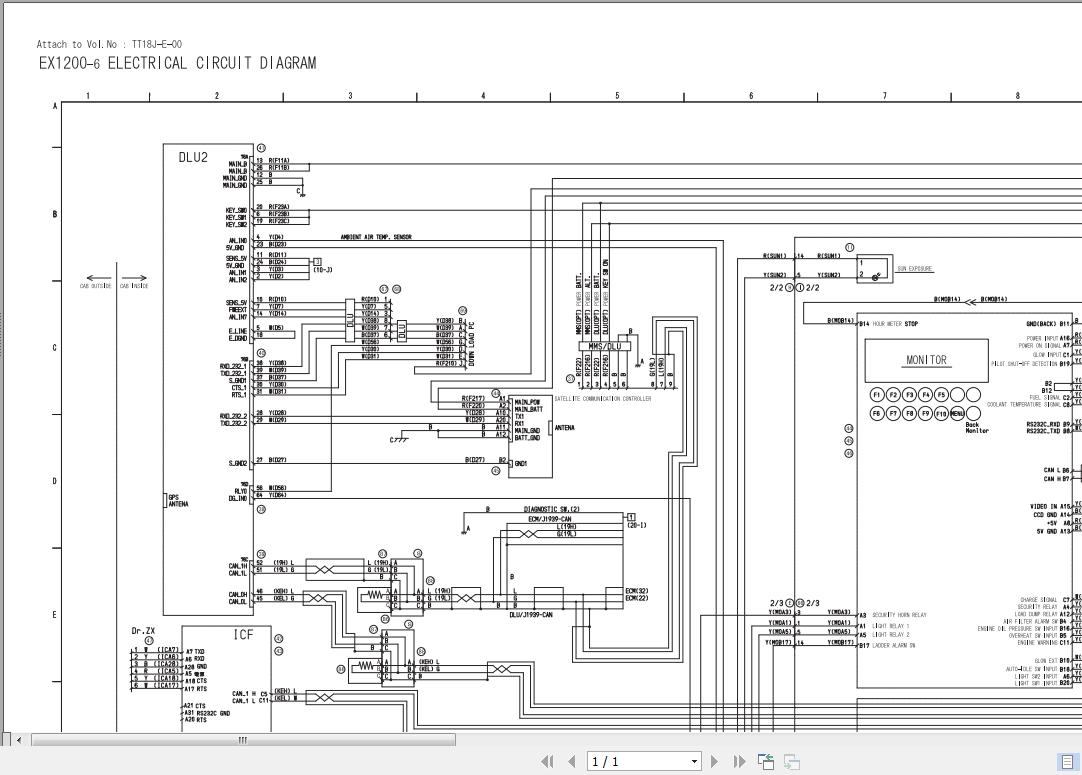Click the 'Dr.ZX' connector label
Viewport: 1082px width, 775px height.
[143, 631]
